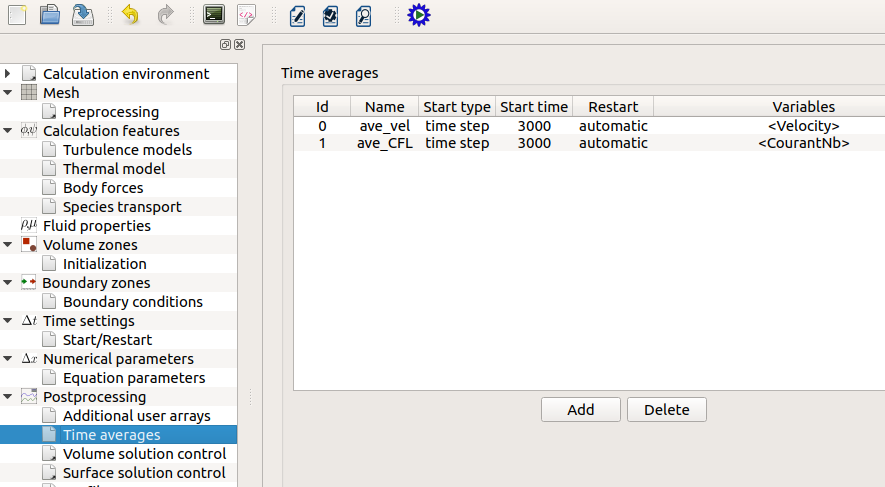
Task: Open Volume solution control page
Action: pyautogui.click(x=144, y=454)
